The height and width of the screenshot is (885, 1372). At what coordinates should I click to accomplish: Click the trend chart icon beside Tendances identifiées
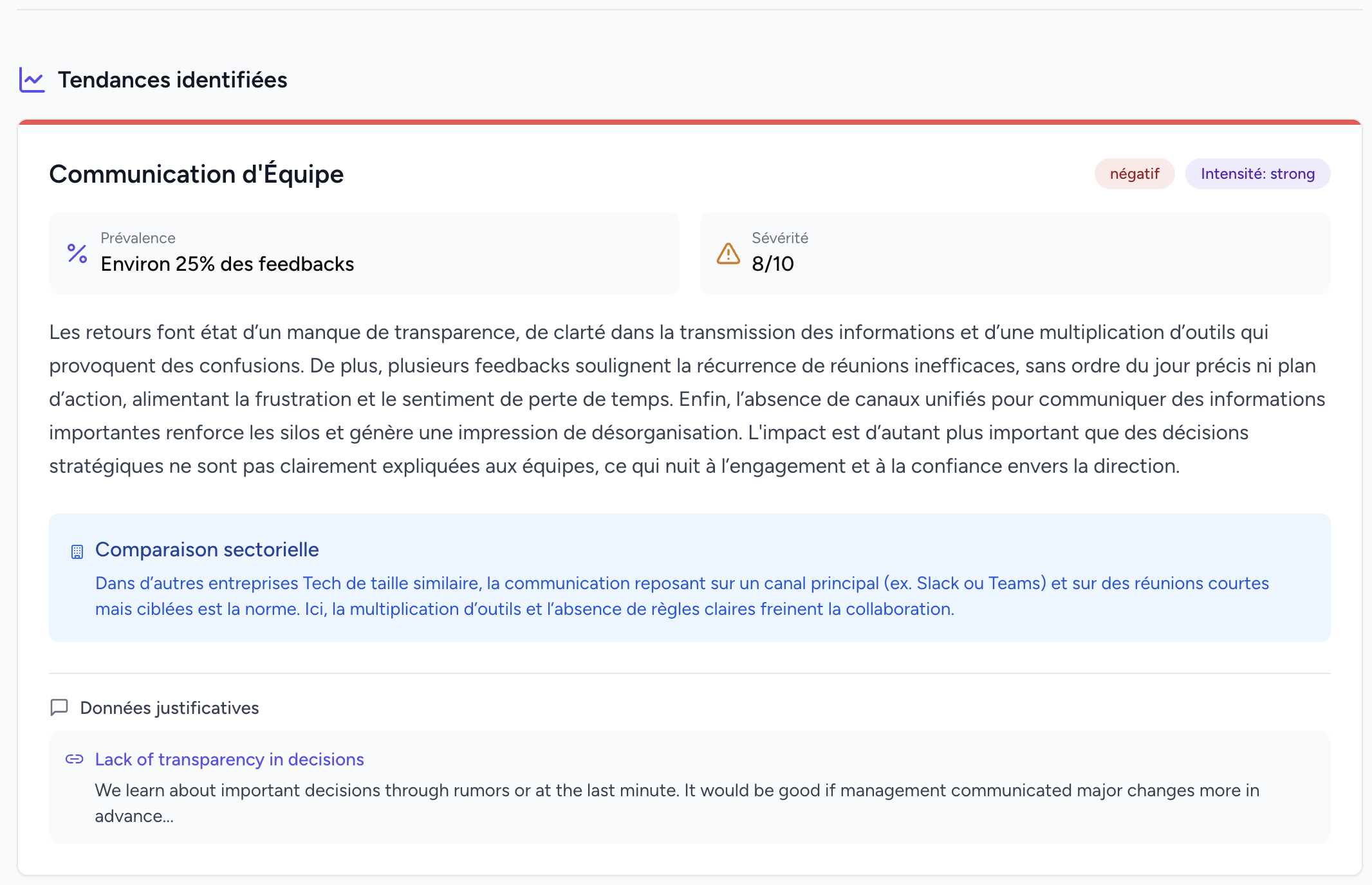(32, 80)
